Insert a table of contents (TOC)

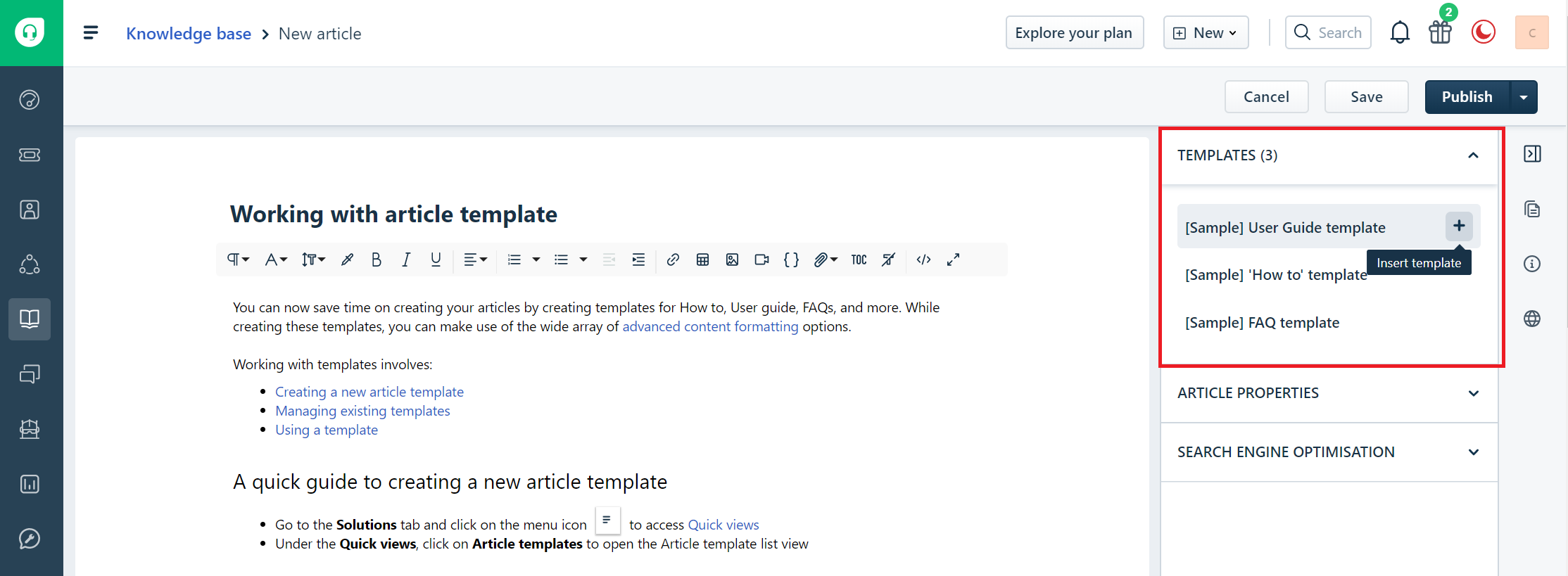pyautogui.click(x=859, y=260)
